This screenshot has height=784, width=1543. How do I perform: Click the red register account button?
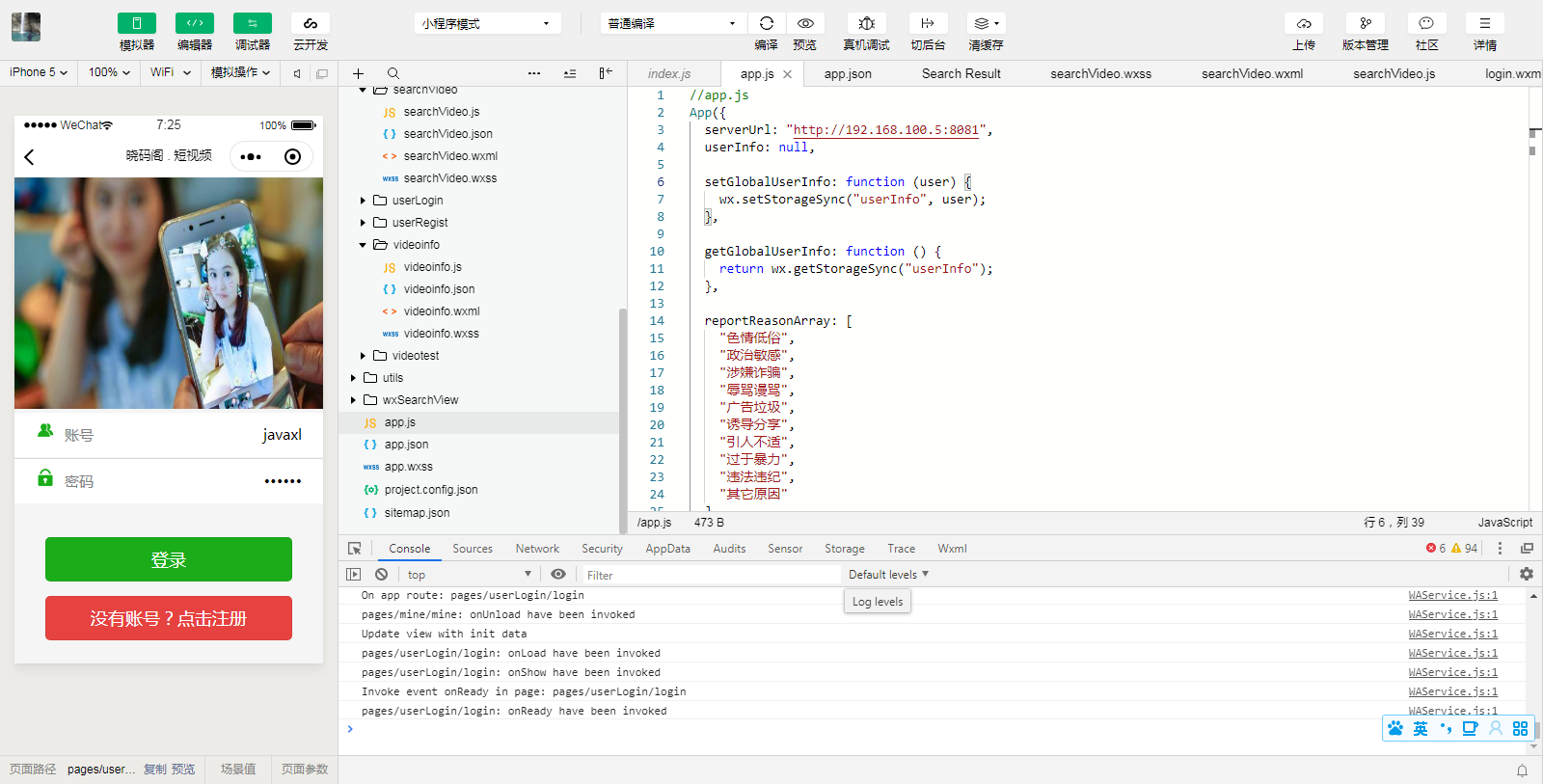(x=169, y=618)
